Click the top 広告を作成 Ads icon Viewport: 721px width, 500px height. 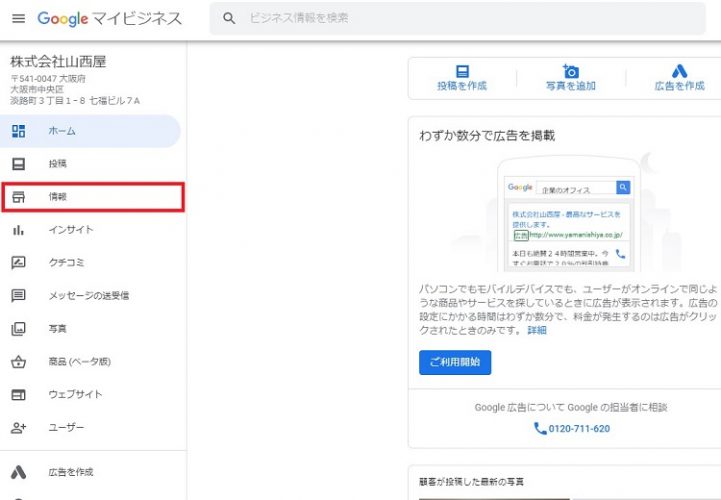coord(680,71)
